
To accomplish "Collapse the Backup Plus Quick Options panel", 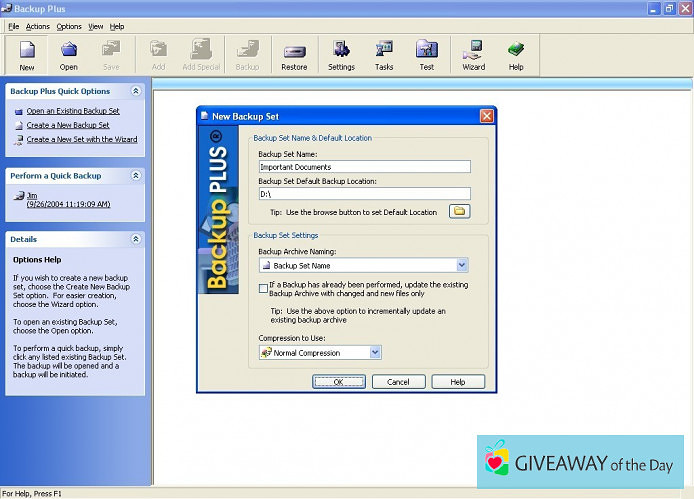I will point(136,91).
